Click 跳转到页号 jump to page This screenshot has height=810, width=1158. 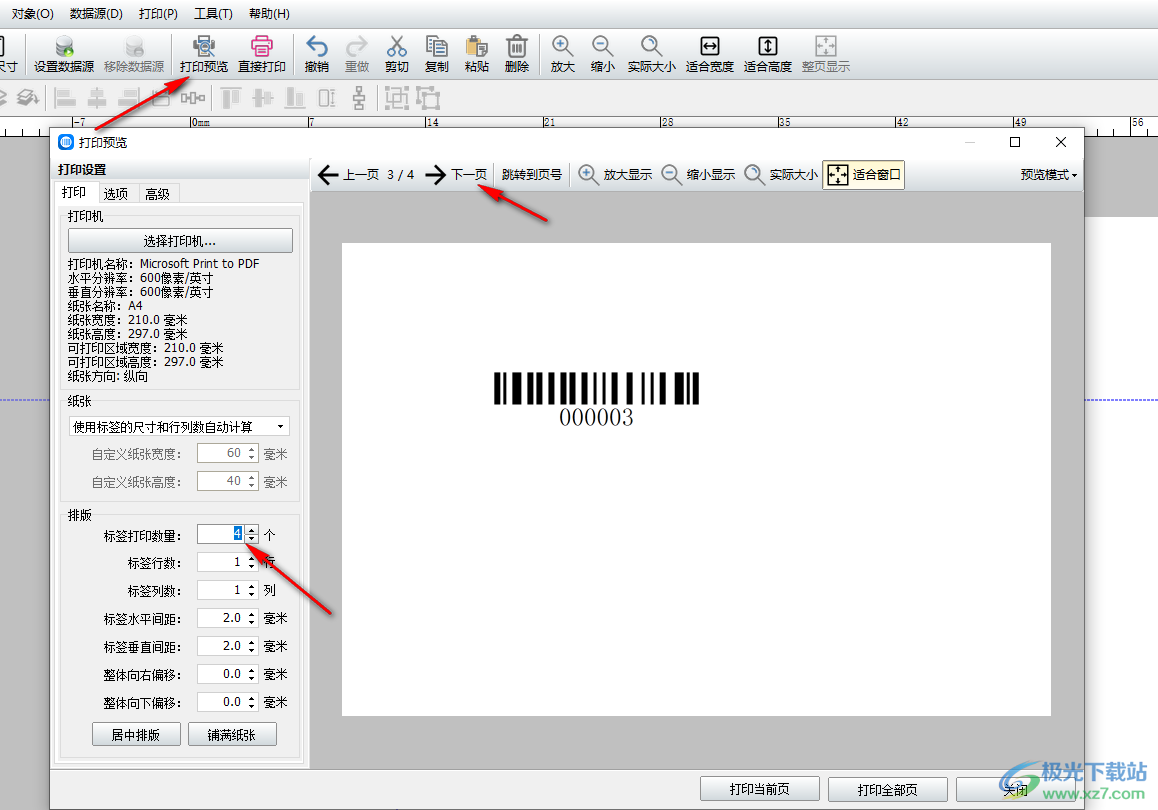(x=532, y=175)
